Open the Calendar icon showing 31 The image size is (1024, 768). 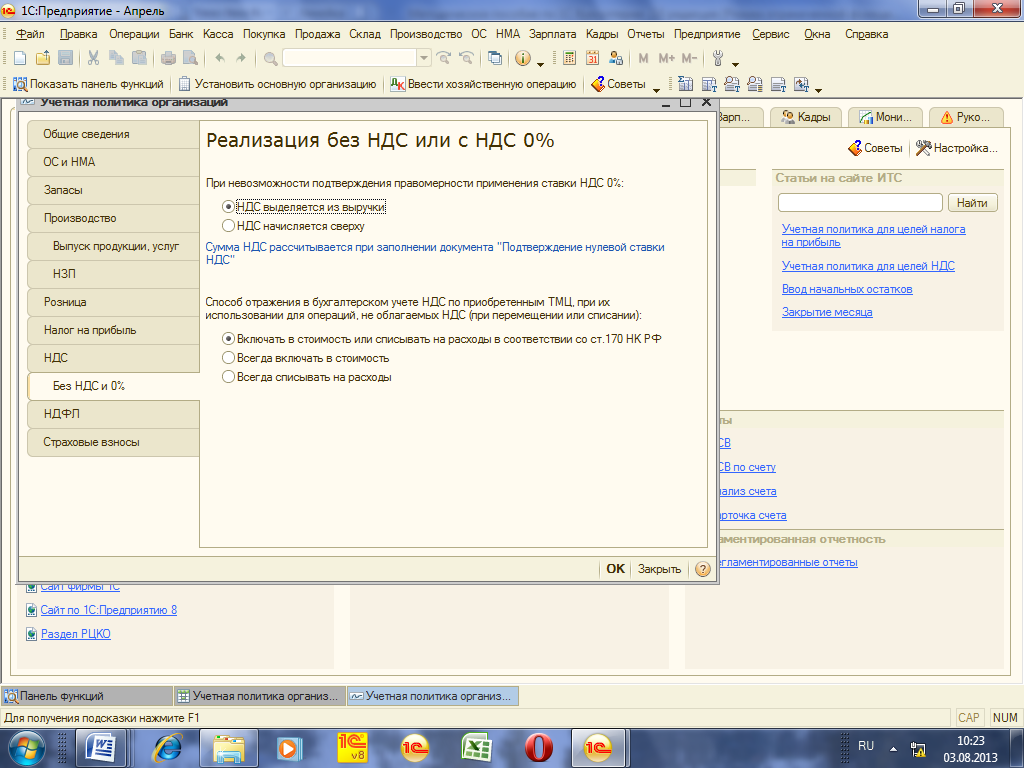592,59
